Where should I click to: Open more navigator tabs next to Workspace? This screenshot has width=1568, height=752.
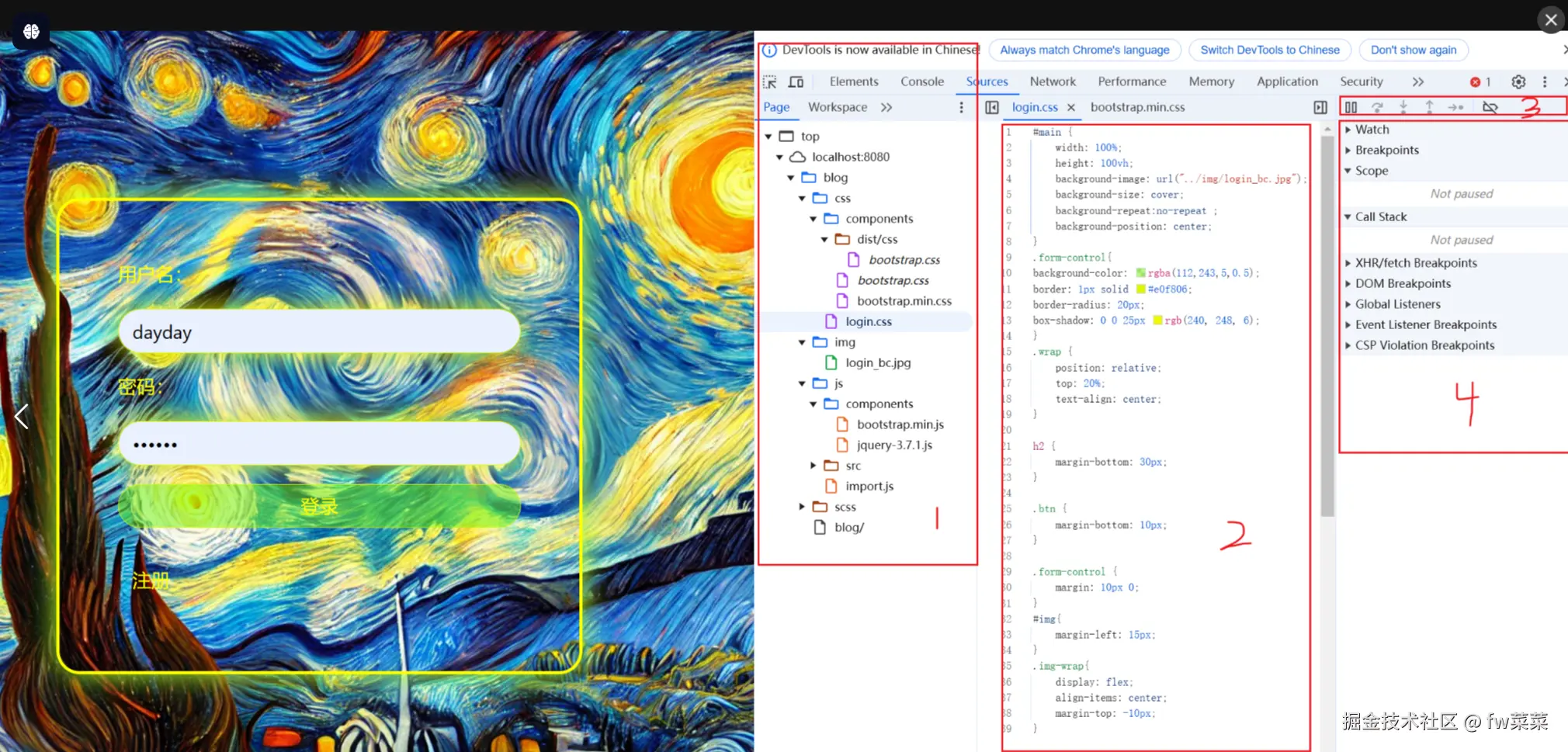point(886,107)
